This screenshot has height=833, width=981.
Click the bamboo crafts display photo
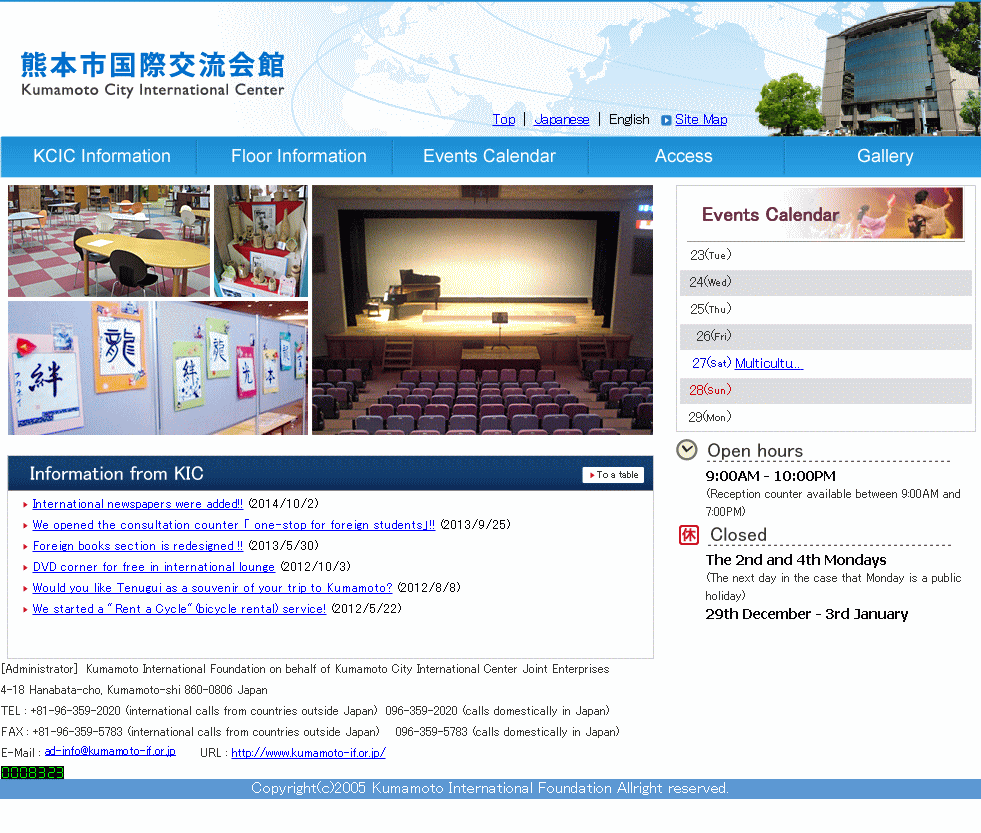click(x=261, y=240)
